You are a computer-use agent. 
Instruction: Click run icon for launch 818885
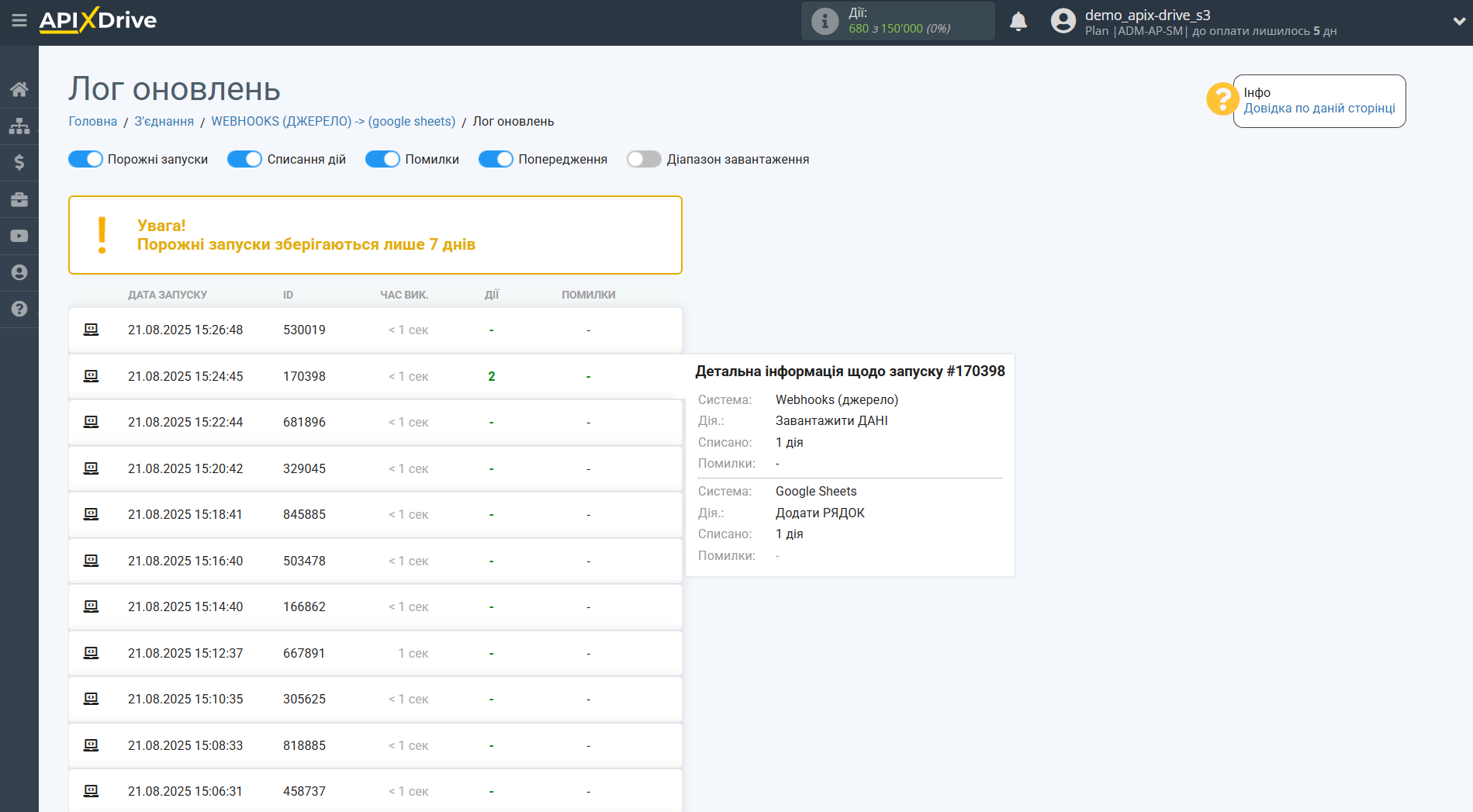pyautogui.click(x=91, y=745)
